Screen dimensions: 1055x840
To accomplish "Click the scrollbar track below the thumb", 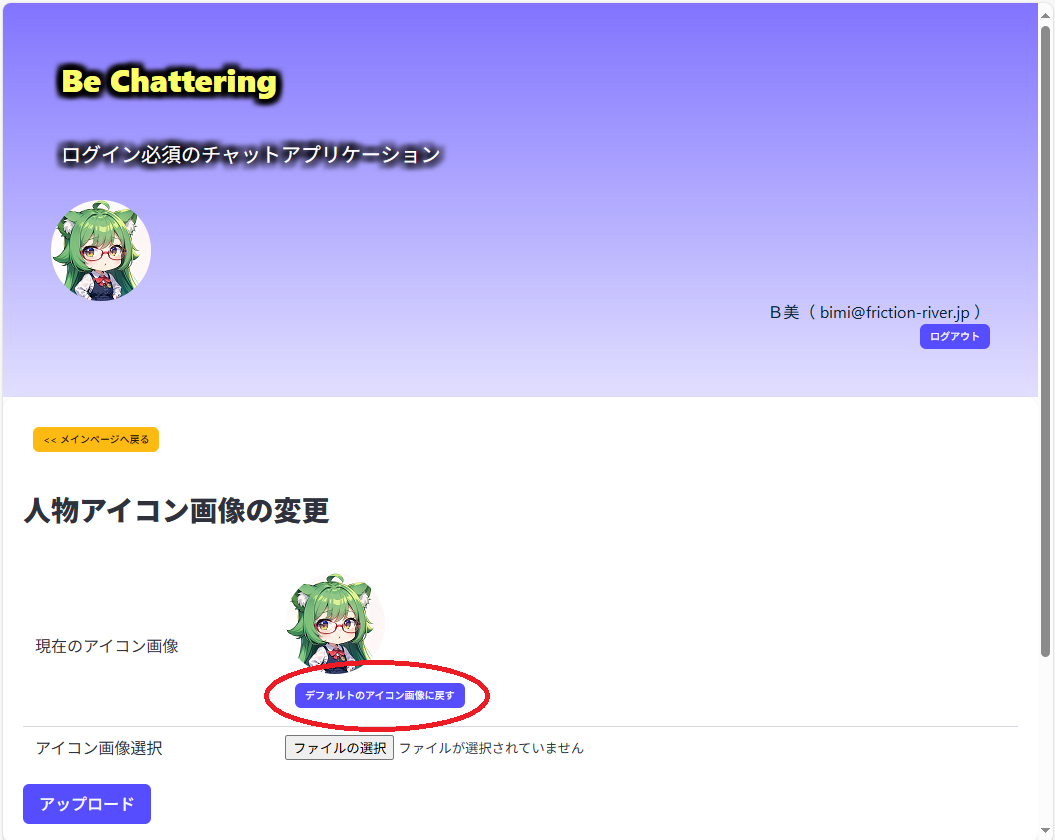I will coord(1046,740).
